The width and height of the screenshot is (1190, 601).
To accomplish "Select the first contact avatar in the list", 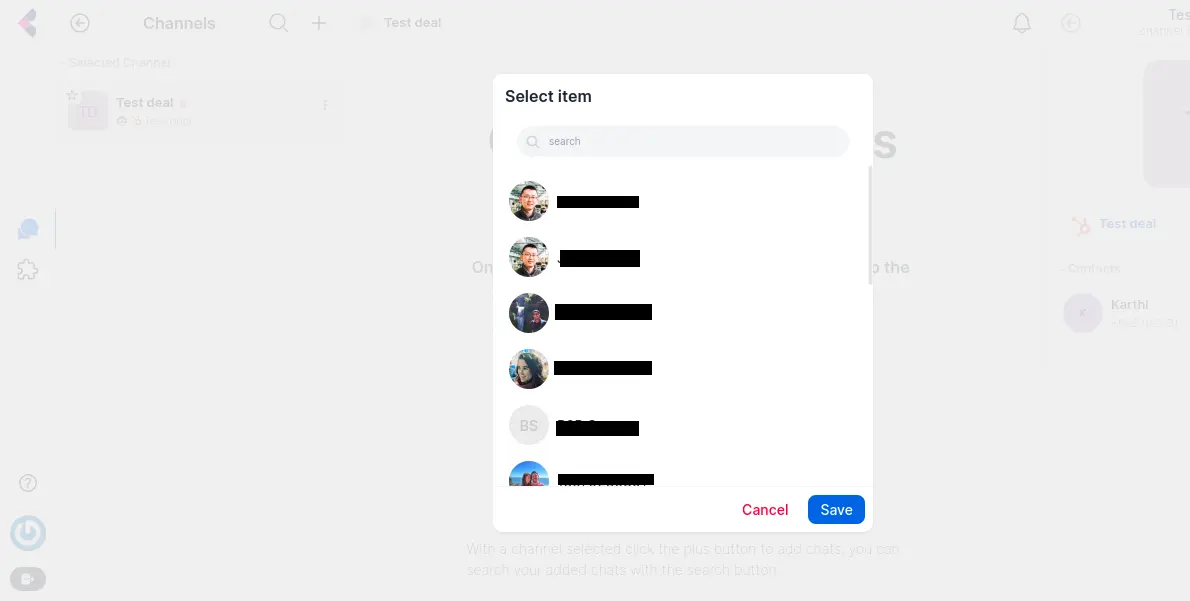I will point(529,201).
